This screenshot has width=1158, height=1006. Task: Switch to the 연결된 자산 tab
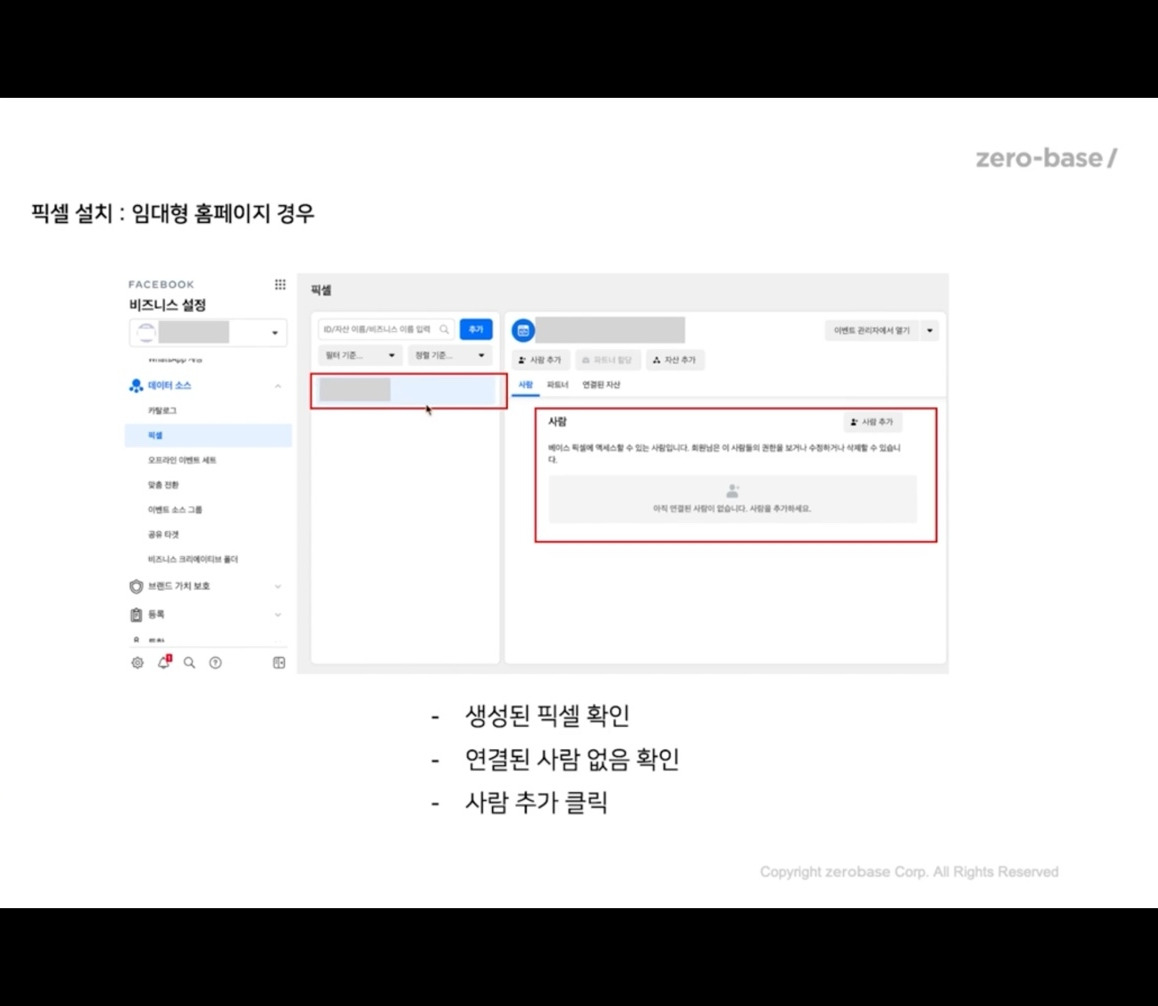coord(601,385)
